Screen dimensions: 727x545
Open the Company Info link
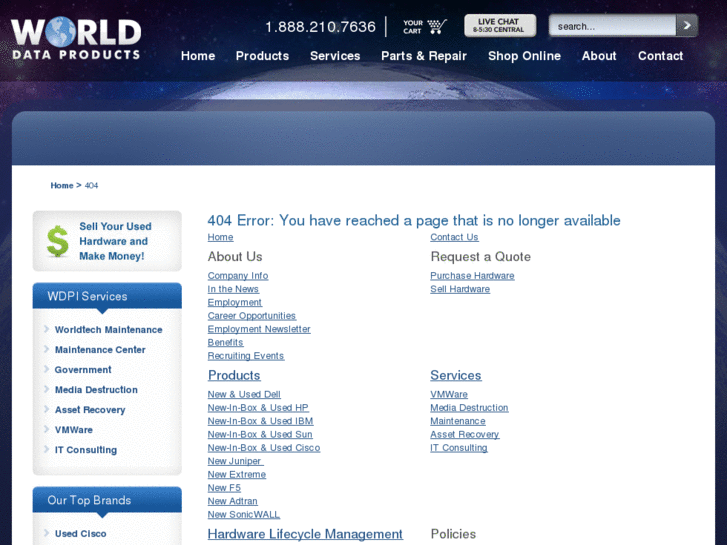[x=238, y=276]
